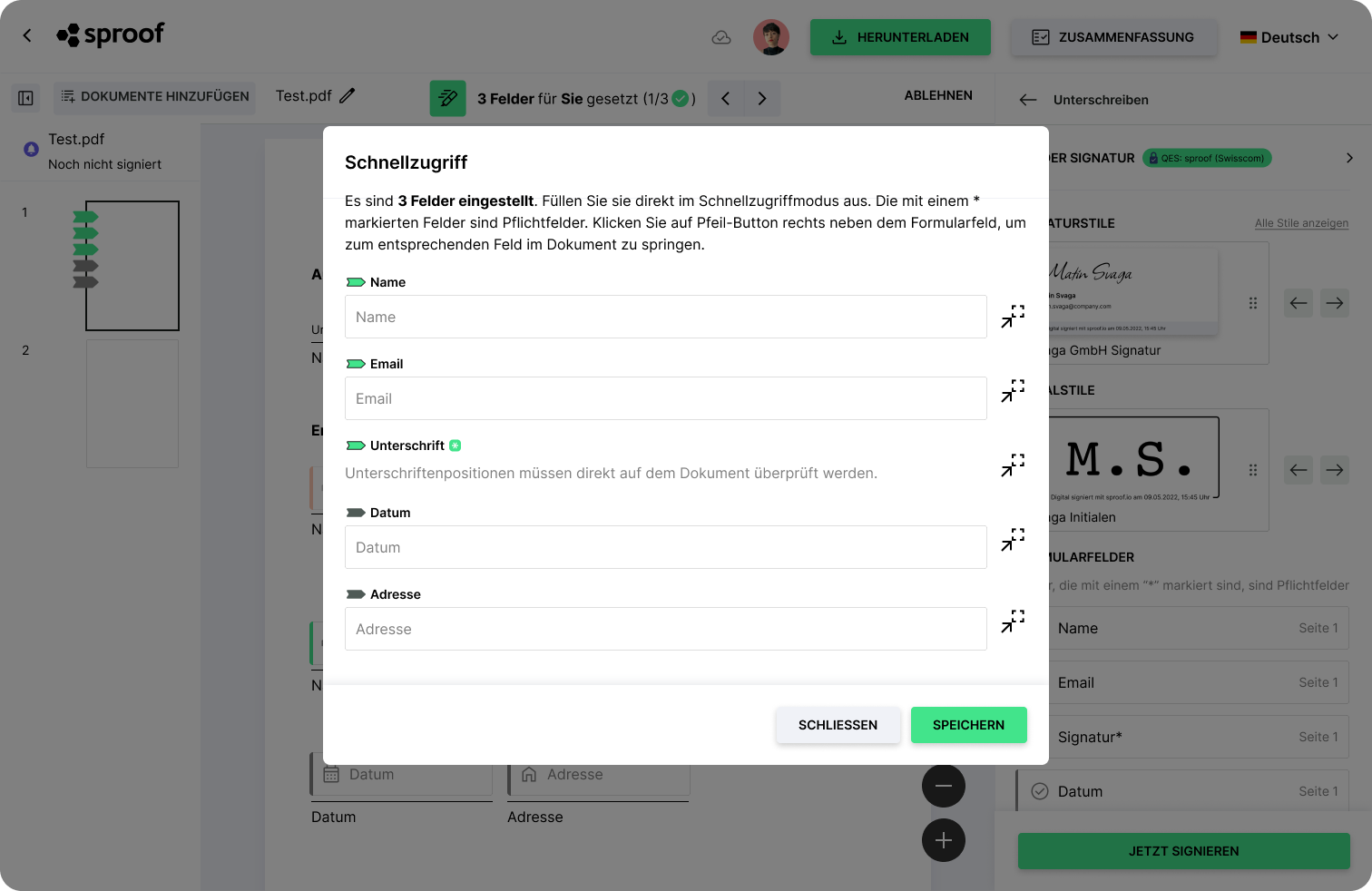Toggle the sidebar panel icon
1372x891 pixels.
pos(25,98)
